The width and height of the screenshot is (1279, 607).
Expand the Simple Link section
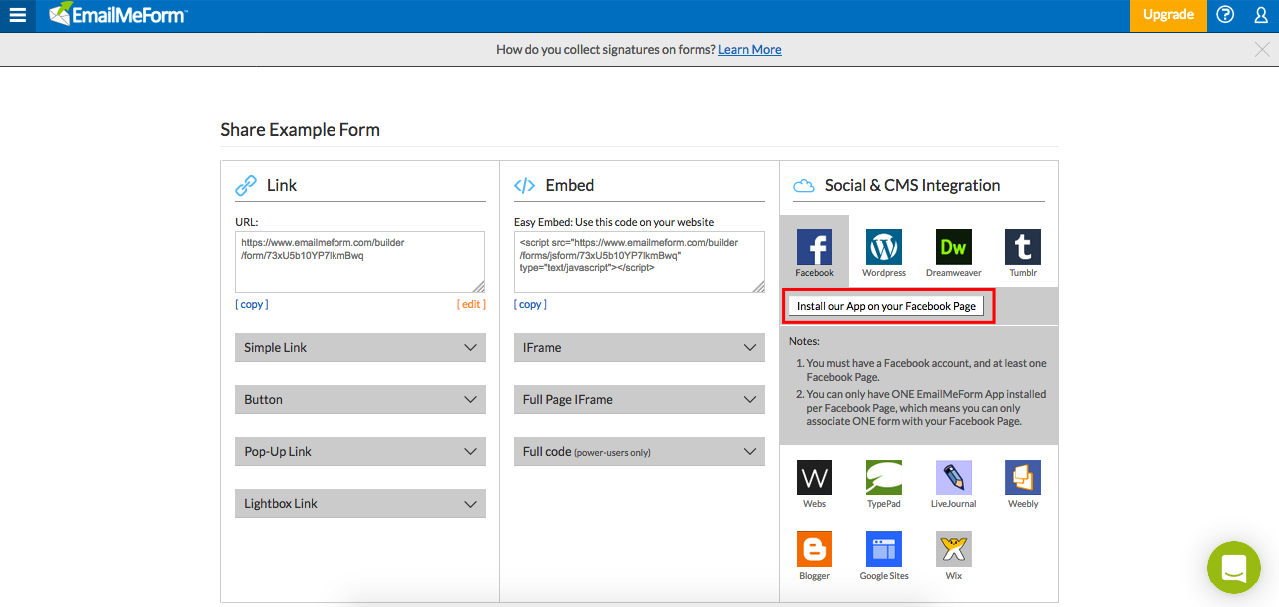point(360,348)
